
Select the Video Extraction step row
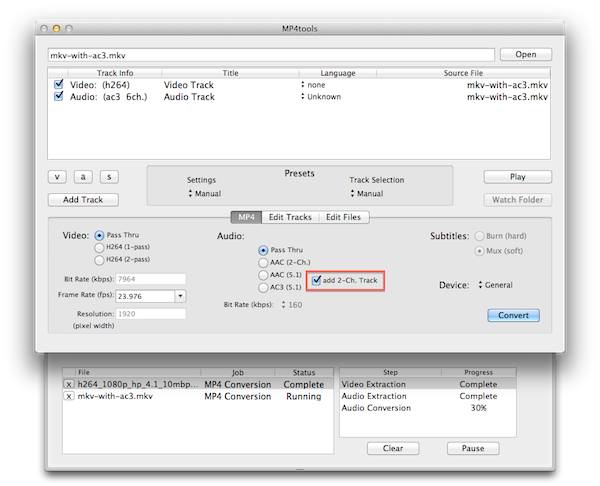click(x=427, y=384)
